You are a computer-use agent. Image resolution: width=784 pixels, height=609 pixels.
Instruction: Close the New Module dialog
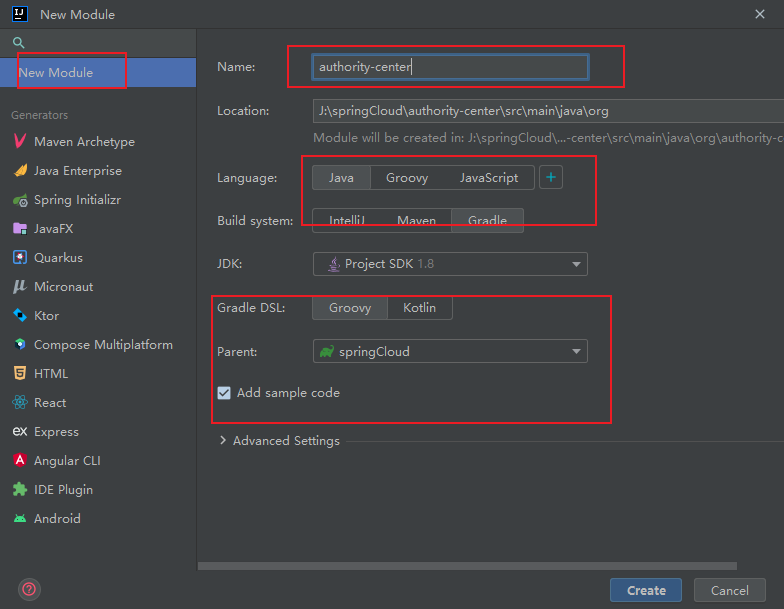click(x=760, y=14)
